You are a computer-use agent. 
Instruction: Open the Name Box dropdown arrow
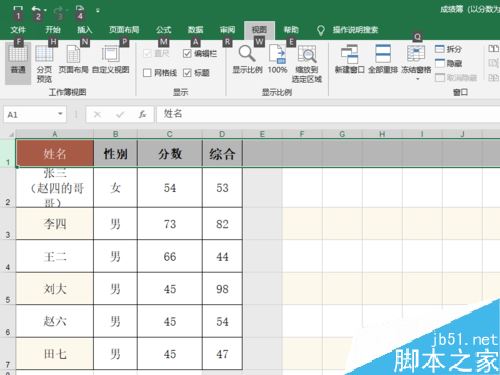point(60,114)
